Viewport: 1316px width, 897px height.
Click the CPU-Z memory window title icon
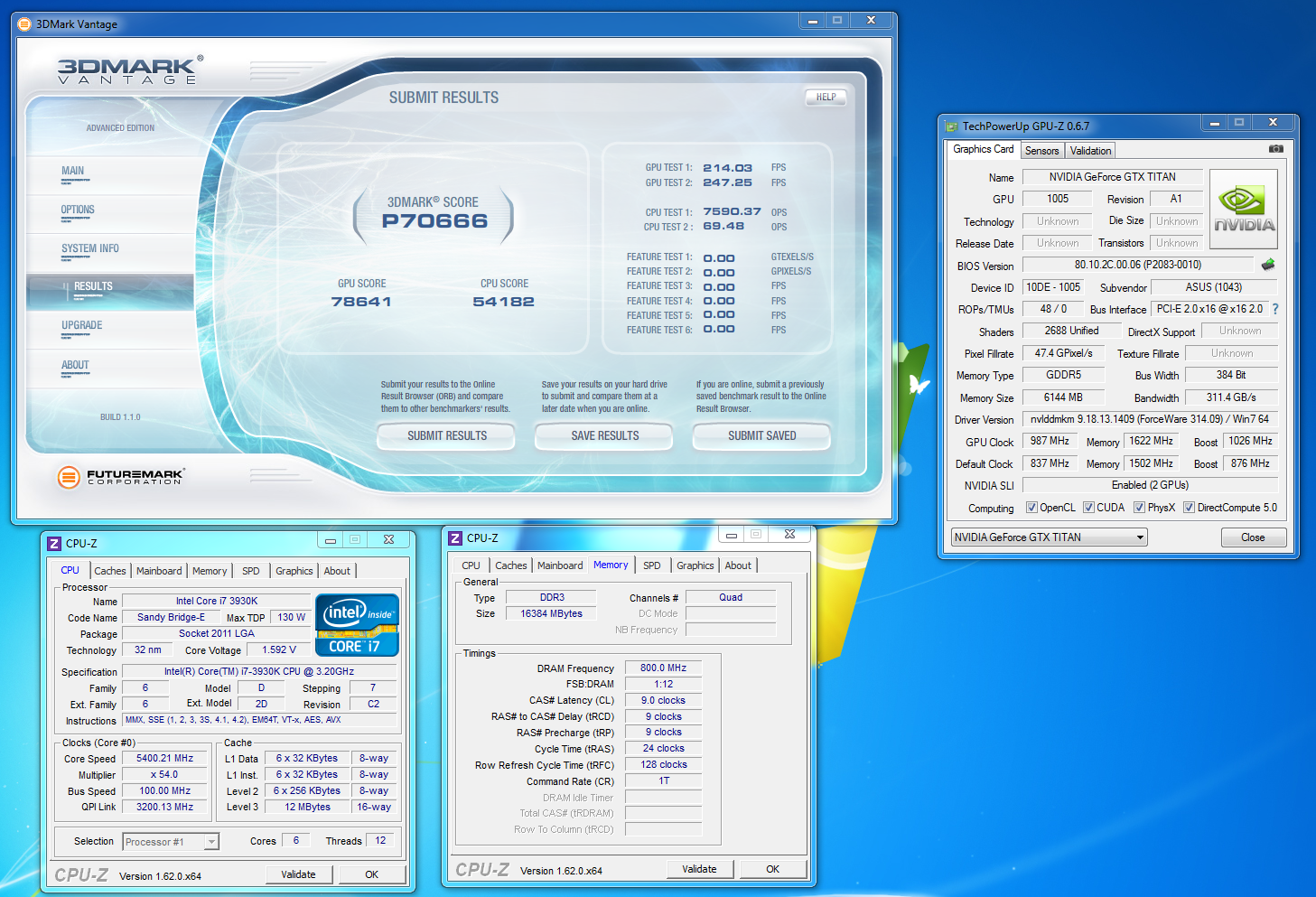tap(455, 537)
